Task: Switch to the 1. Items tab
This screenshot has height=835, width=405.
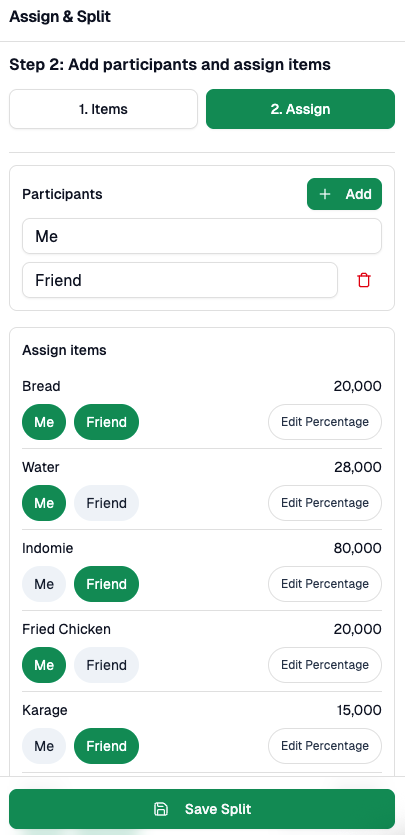Action: coord(103,109)
